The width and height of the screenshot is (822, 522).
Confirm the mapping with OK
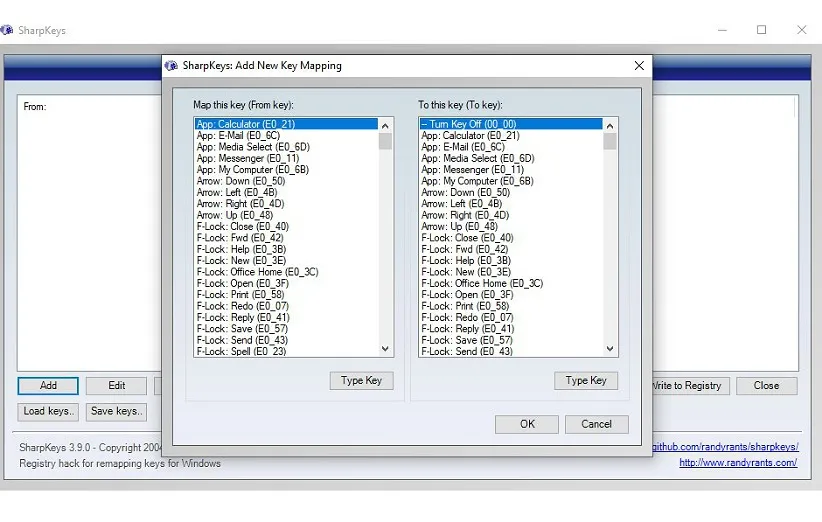coord(527,424)
